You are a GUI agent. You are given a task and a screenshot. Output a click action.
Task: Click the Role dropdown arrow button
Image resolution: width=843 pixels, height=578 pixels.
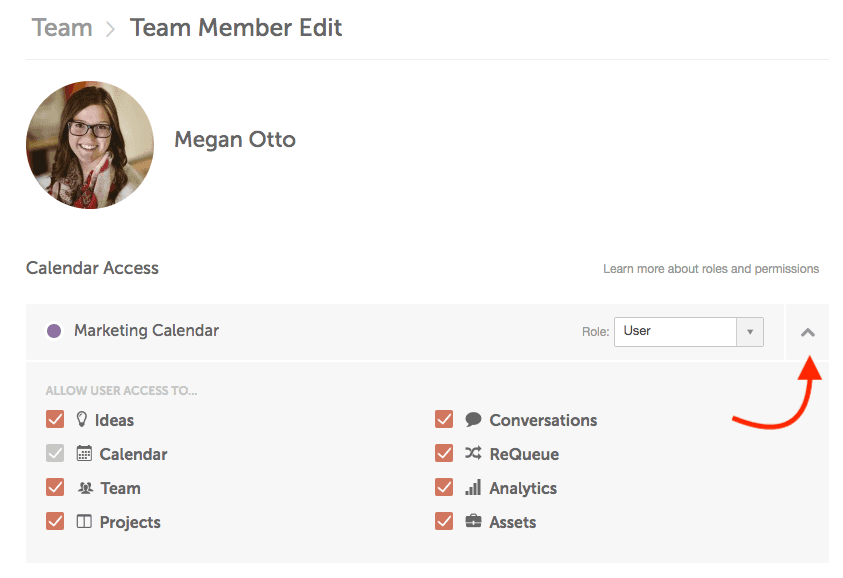(x=750, y=331)
